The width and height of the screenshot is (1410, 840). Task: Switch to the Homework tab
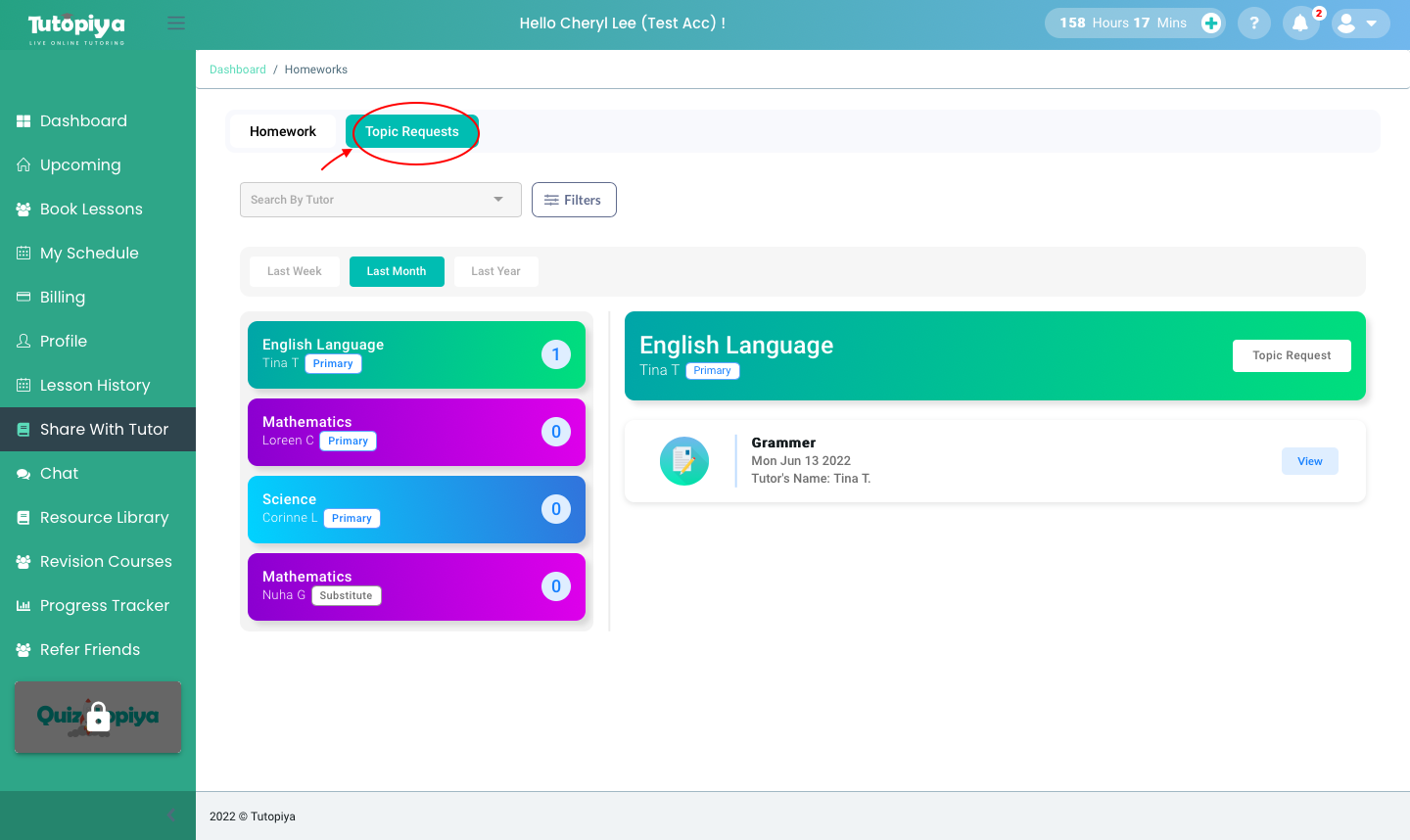click(x=283, y=131)
